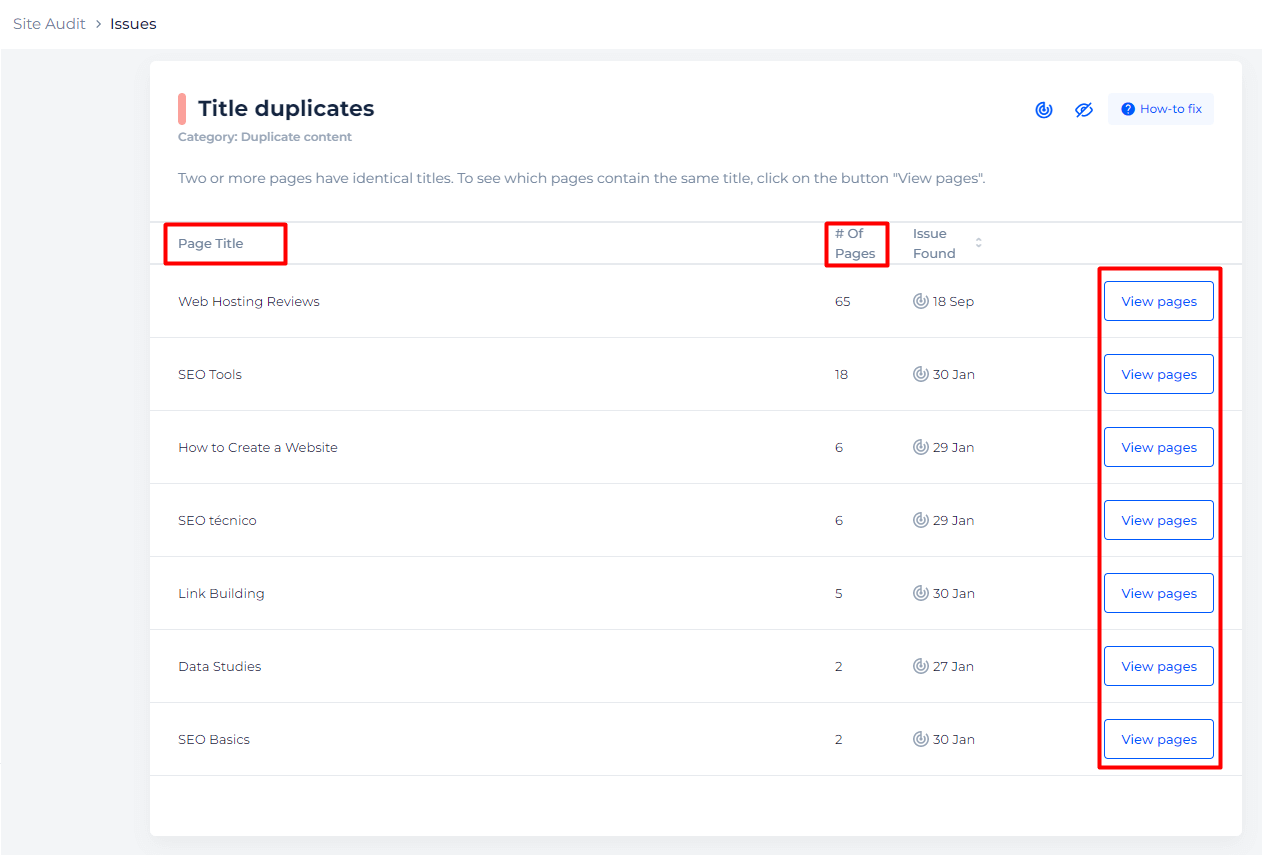
Task: Click the target icon next to How to Create a Website's date
Action: [x=921, y=447]
